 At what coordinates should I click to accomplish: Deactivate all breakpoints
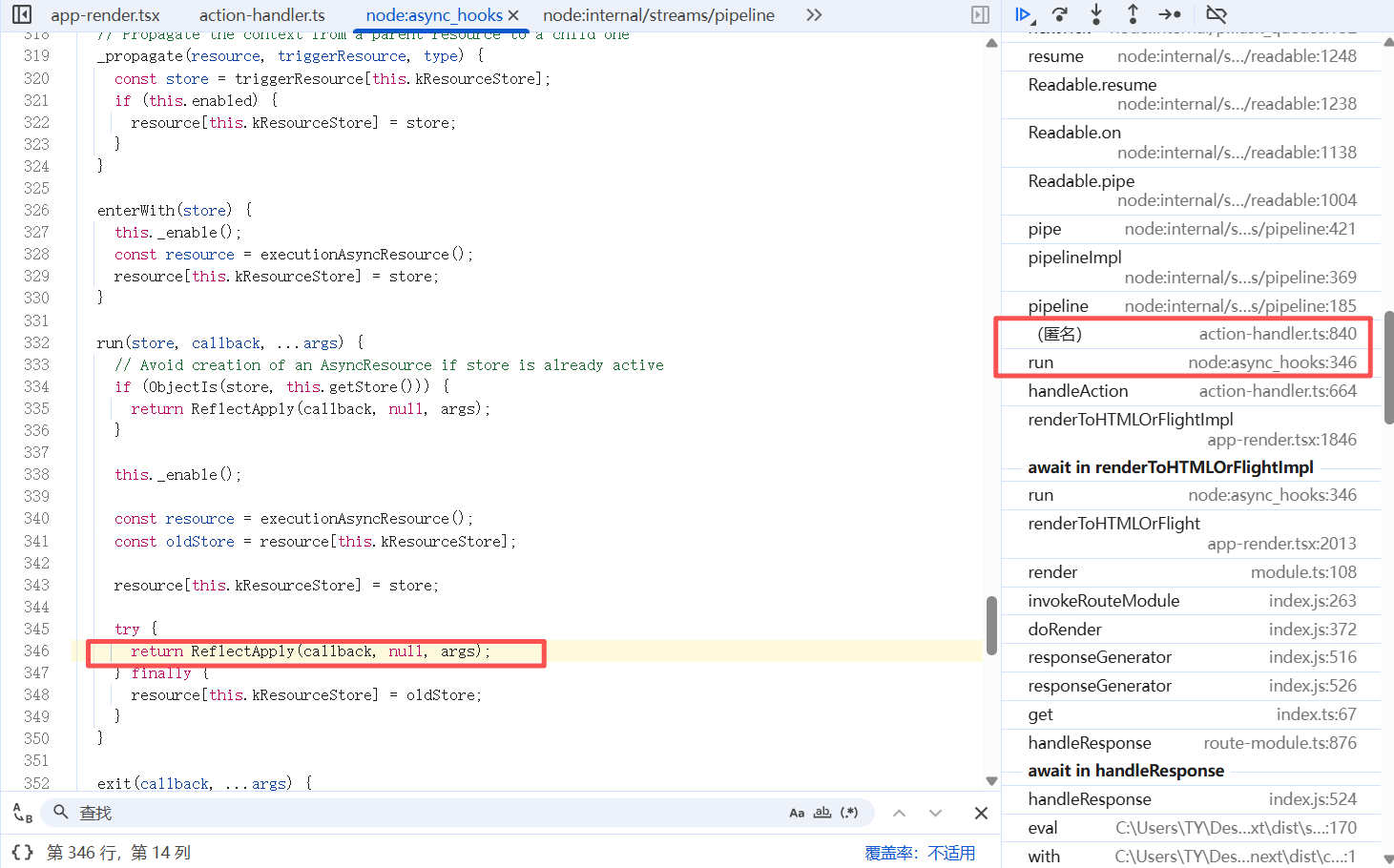click(x=1216, y=14)
